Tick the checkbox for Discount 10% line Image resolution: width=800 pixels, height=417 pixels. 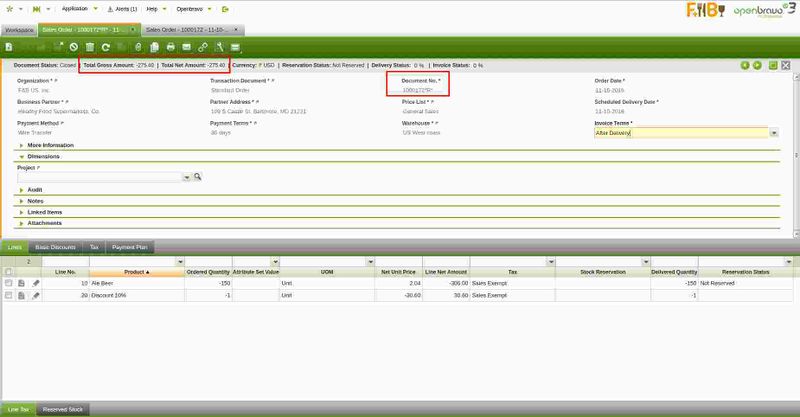click(9, 296)
